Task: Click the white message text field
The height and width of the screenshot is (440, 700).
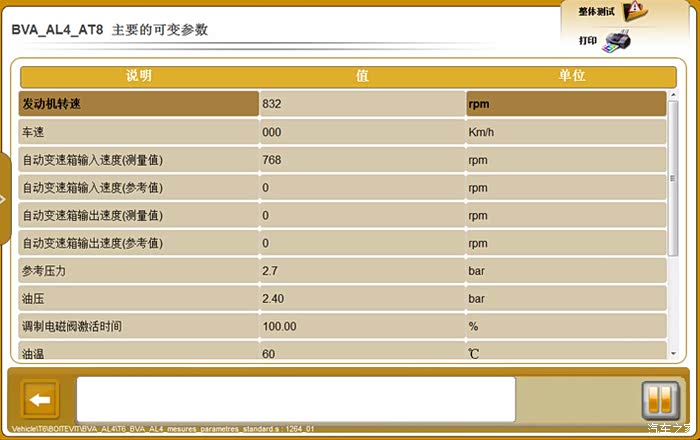Action: 296,399
